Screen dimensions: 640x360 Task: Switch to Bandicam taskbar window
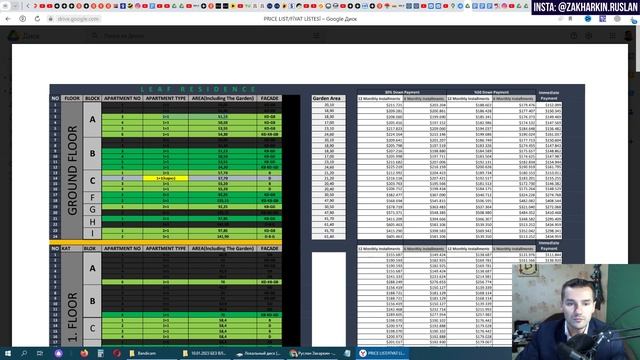click(151, 353)
